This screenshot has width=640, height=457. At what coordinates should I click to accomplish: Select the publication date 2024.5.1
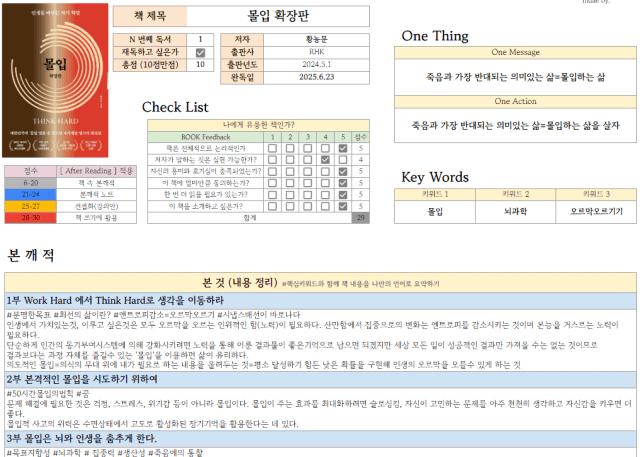coord(316,64)
